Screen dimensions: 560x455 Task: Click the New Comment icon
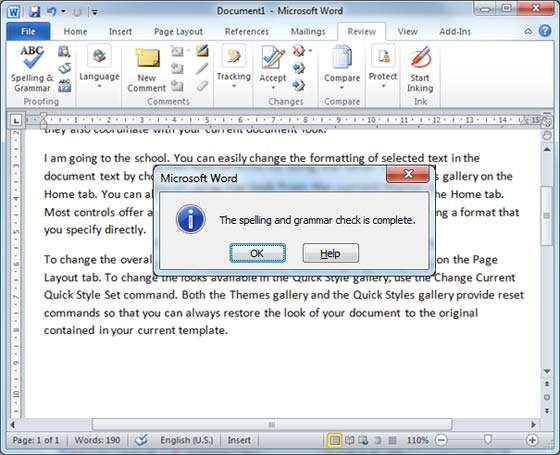click(x=147, y=58)
